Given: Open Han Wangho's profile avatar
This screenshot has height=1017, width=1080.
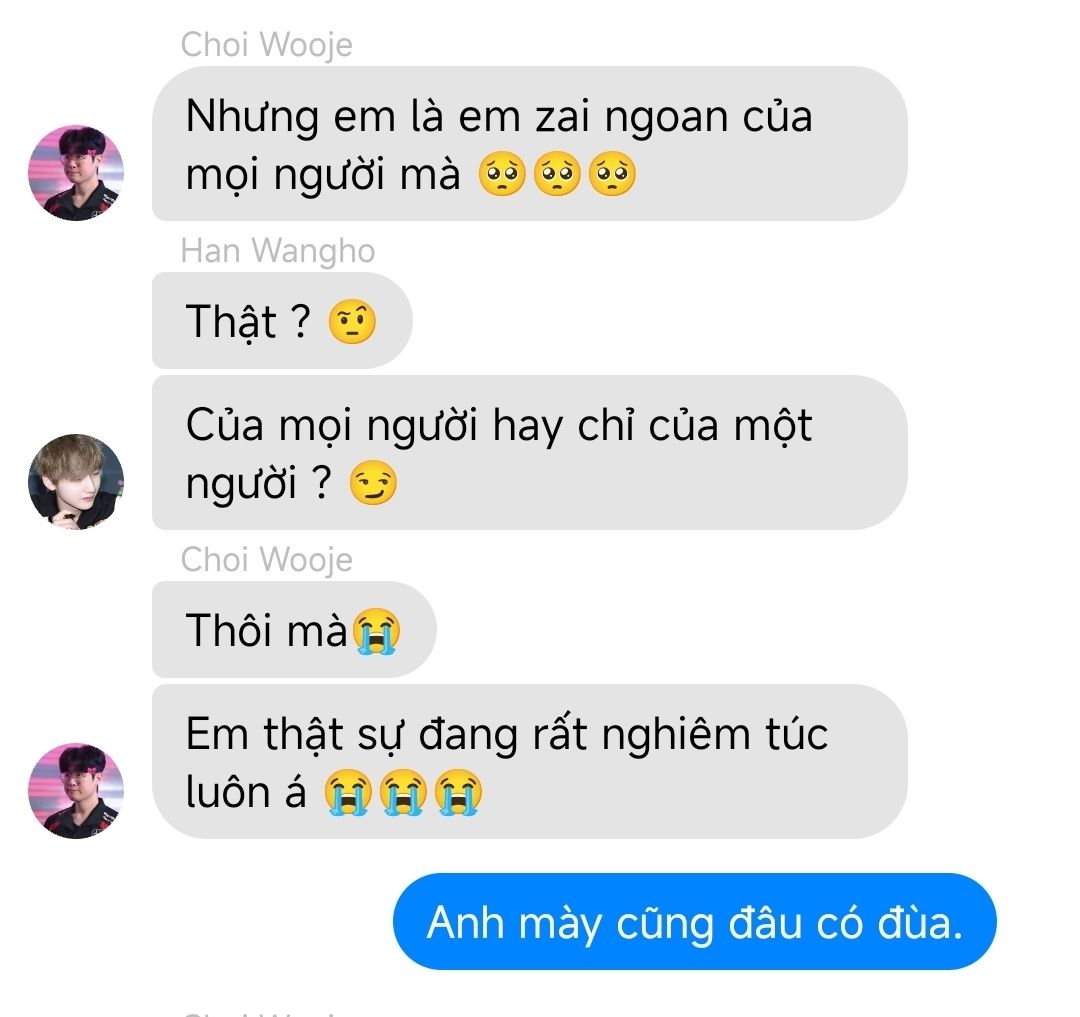Looking at the screenshot, I should 76,481.
